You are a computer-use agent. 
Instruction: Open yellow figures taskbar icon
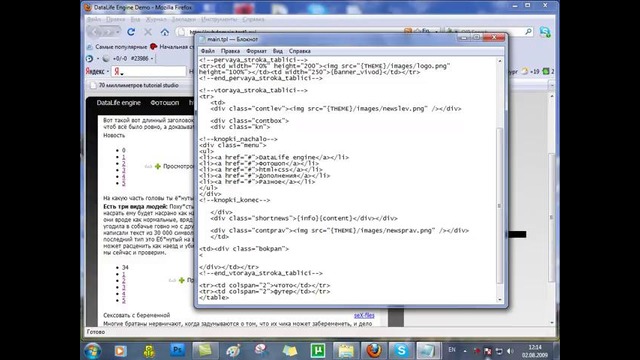click(149, 351)
